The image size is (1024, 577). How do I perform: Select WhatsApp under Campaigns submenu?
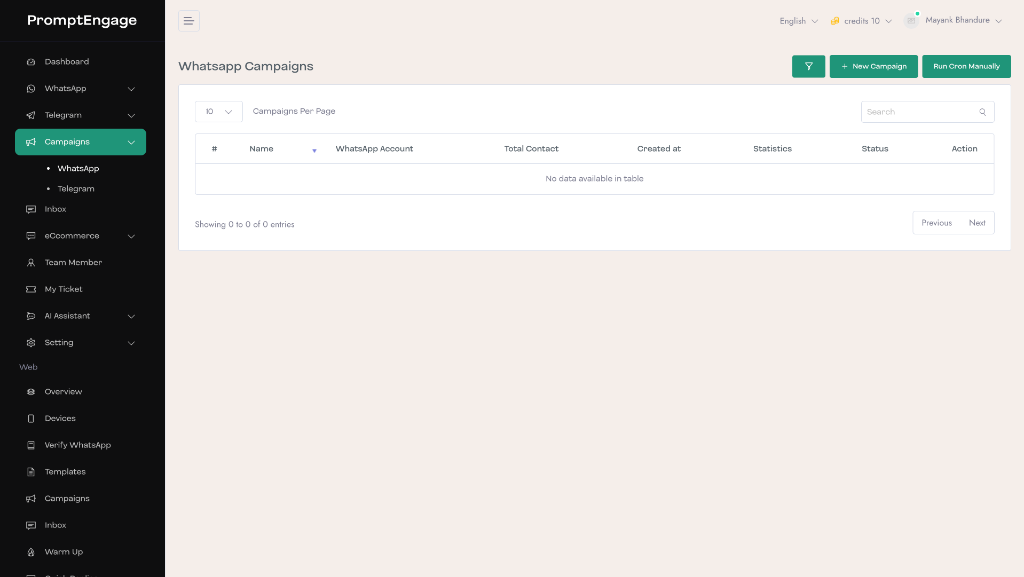click(x=78, y=168)
